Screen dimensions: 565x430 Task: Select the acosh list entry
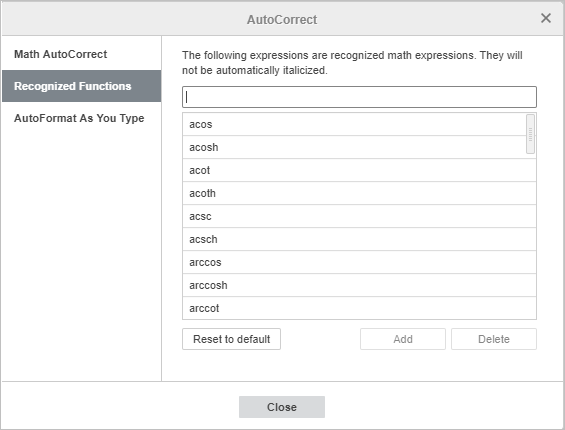pyautogui.click(x=355, y=147)
